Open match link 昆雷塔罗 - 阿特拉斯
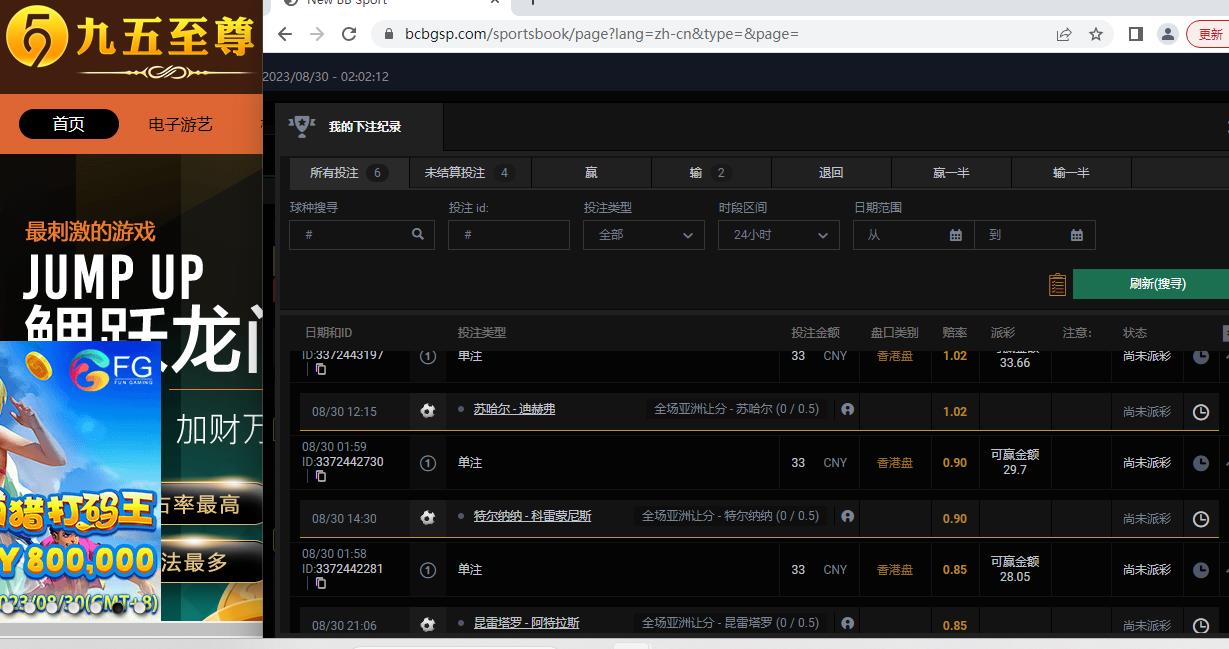 pyautogui.click(x=526, y=623)
